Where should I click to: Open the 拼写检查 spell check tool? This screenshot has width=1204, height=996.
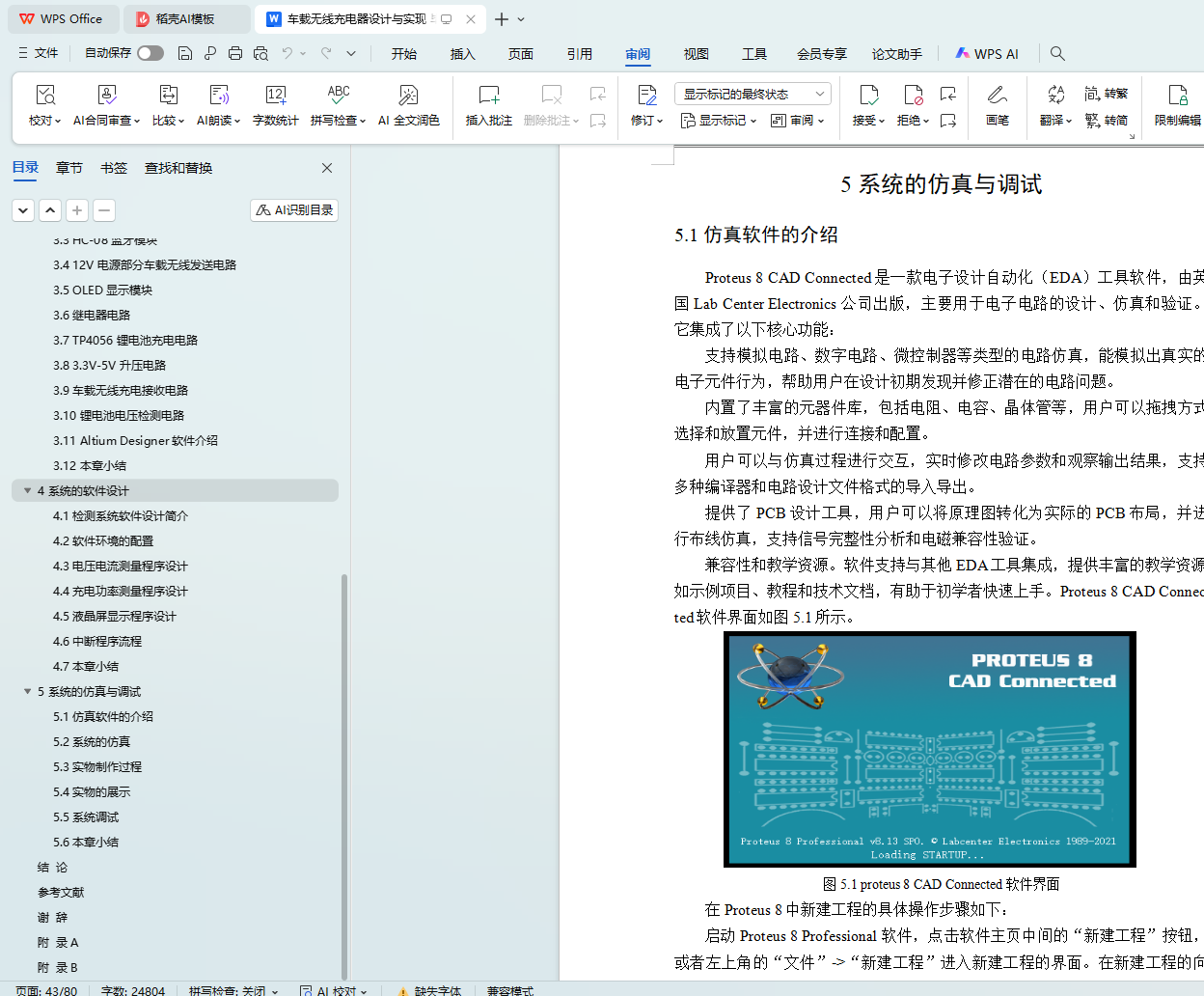[338, 96]
